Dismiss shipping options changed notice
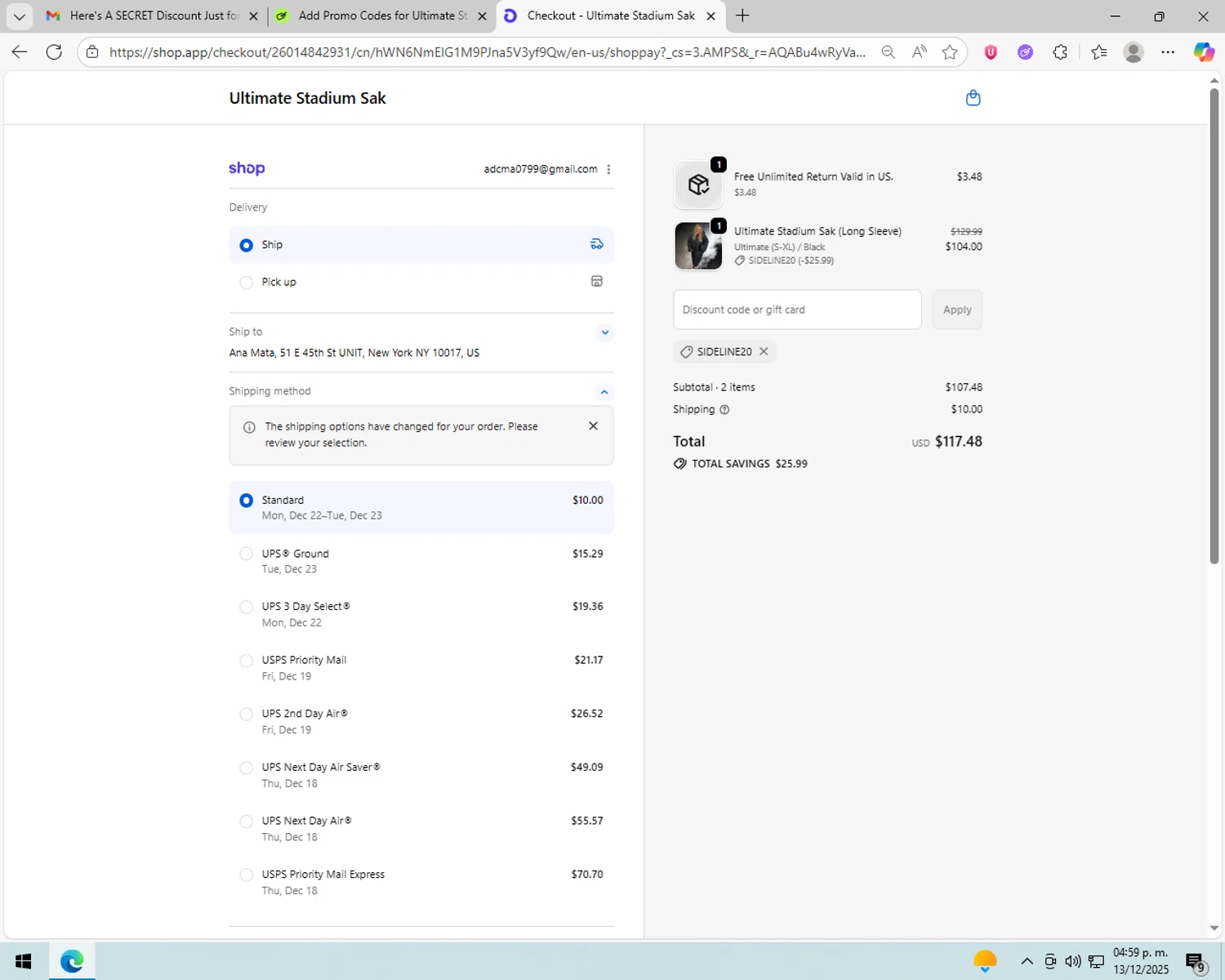Image resolution: width=1225 pixels, height=980 pixels. pyautogui.click(x=594, y=426)
